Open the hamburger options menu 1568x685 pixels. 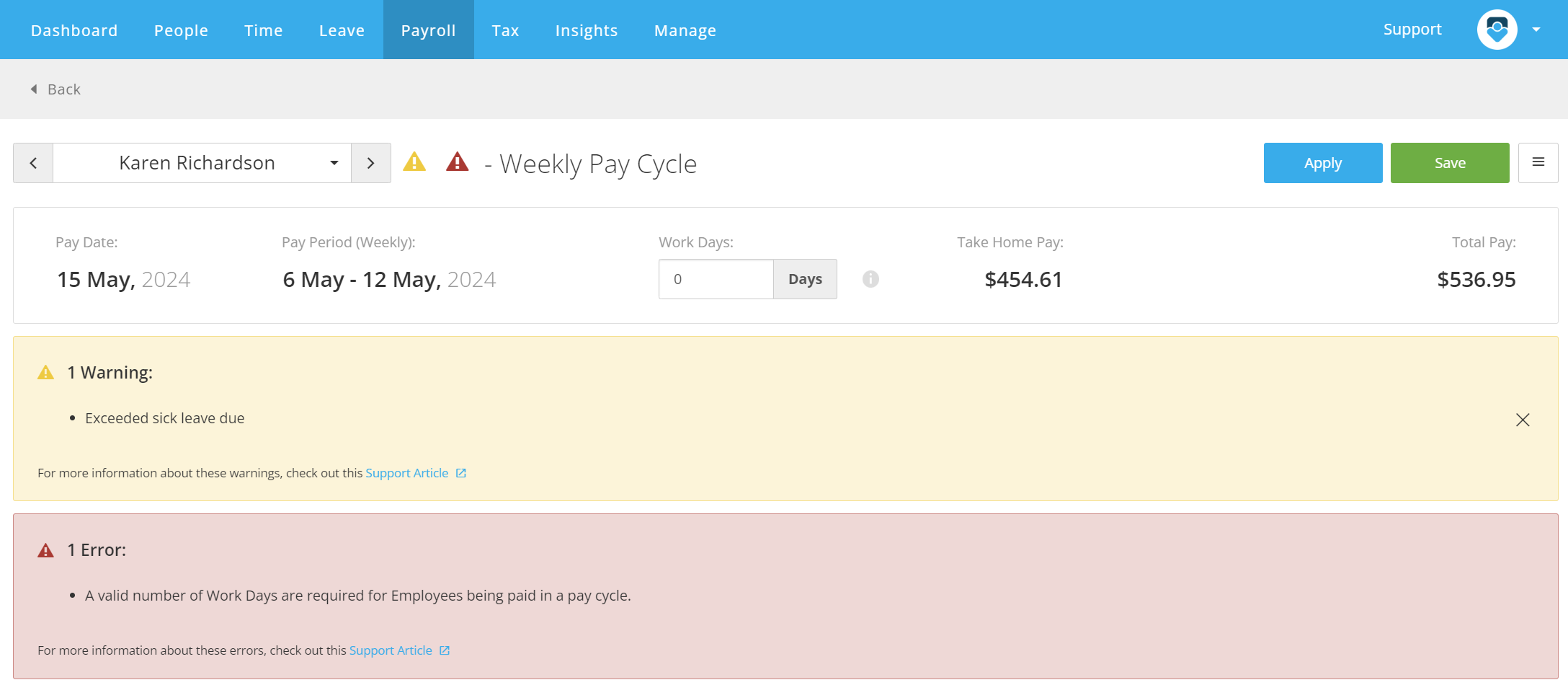[x=1538, y=163]
